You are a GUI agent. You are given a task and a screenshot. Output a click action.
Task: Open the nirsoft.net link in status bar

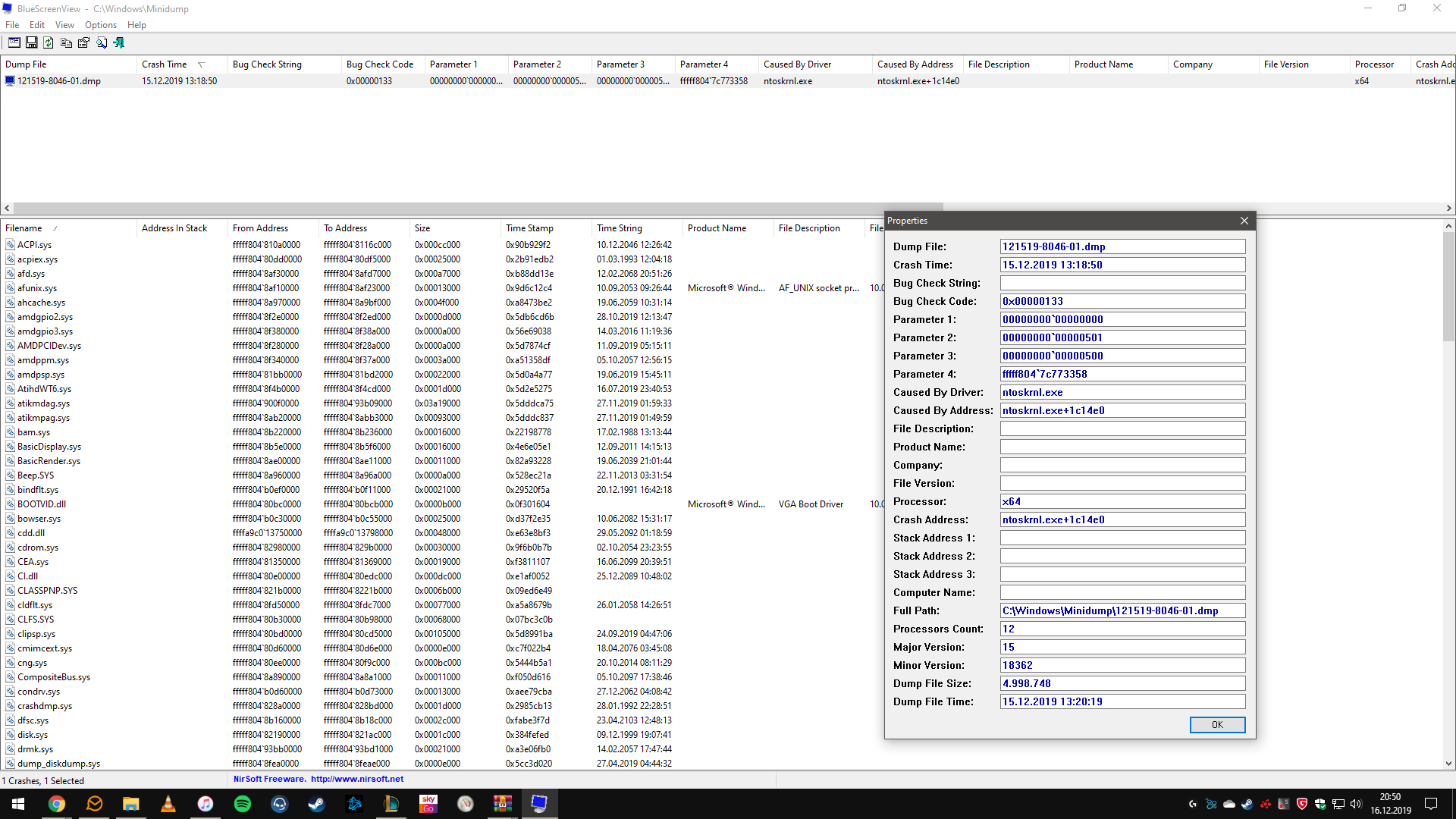(356, 779)
